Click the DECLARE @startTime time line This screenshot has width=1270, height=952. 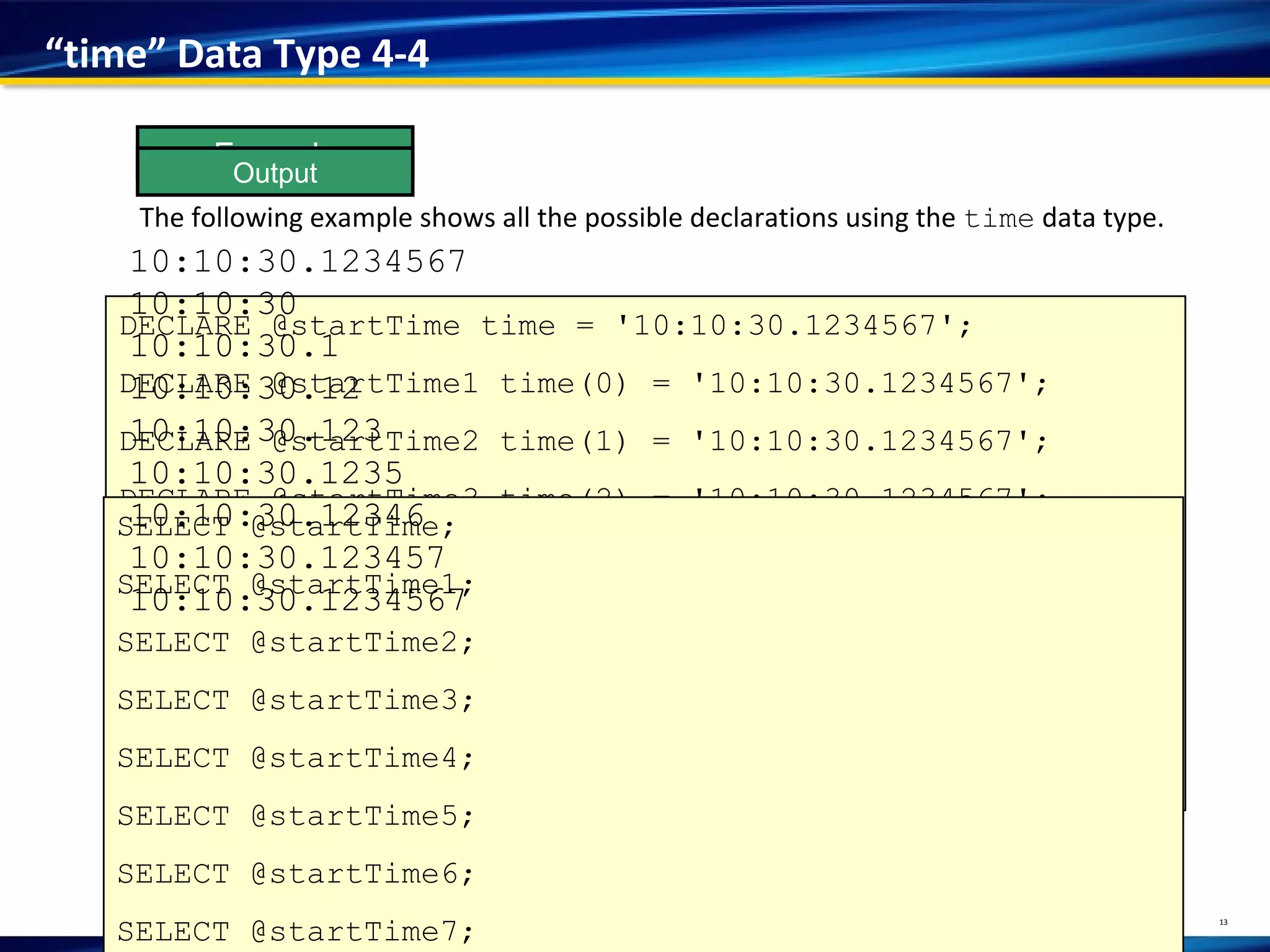[546, 326]
